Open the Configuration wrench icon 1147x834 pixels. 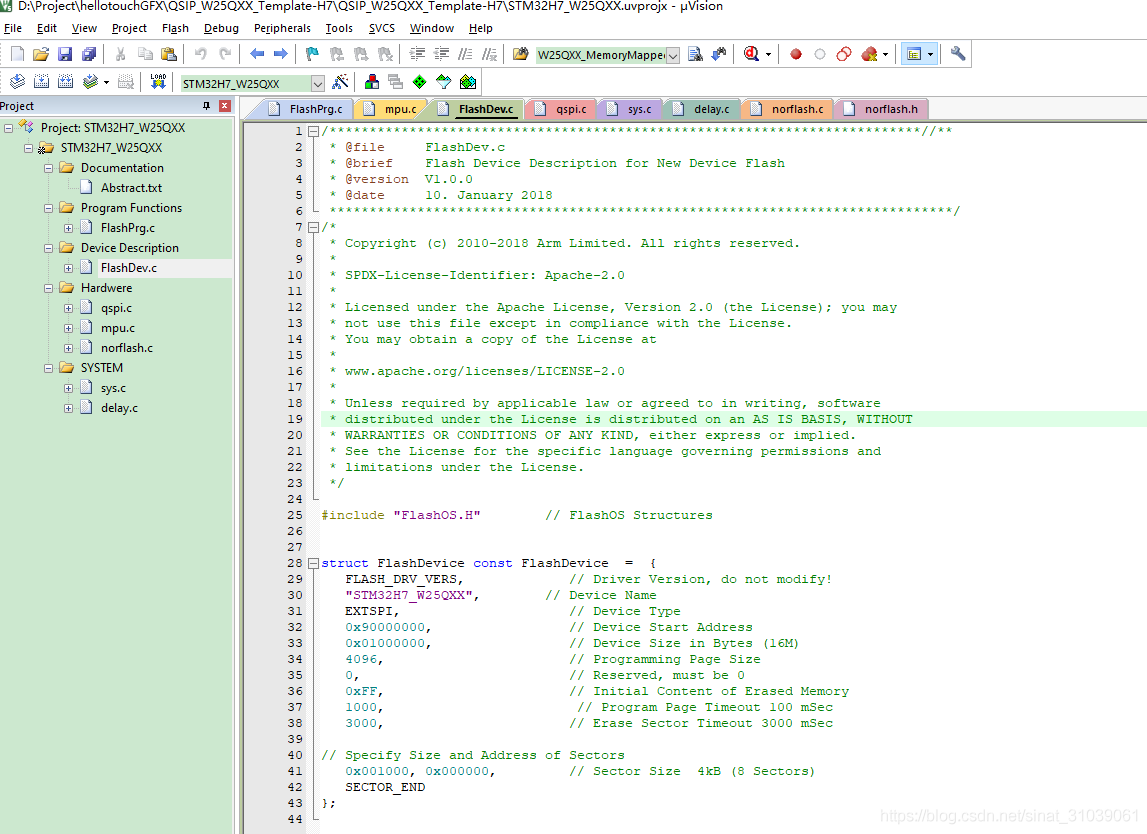click(958, 53)
